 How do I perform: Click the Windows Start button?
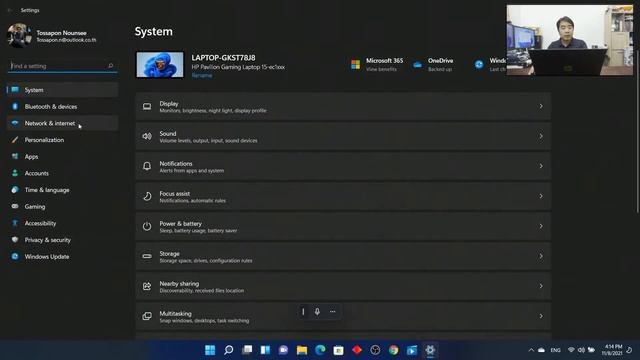click(210, 350)
